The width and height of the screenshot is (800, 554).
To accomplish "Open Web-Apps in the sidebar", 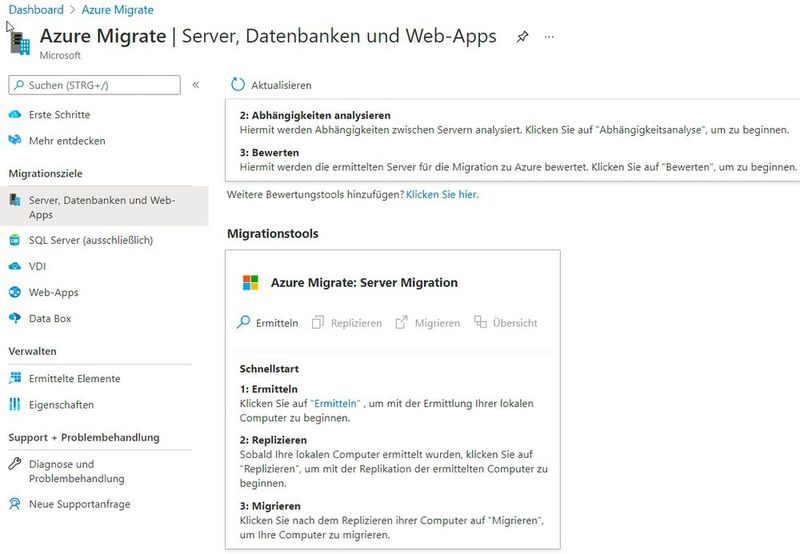I will click(54, 292).
